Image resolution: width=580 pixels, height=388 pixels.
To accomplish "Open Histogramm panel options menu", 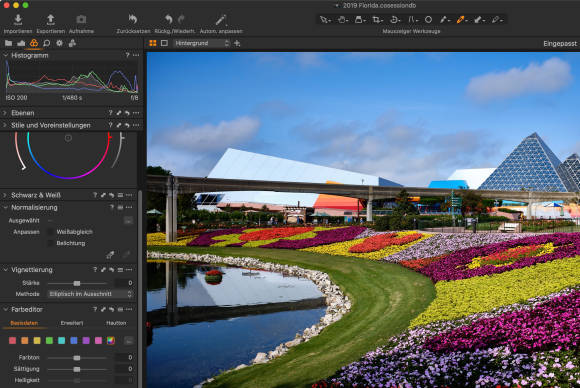I will coord(136,55).
